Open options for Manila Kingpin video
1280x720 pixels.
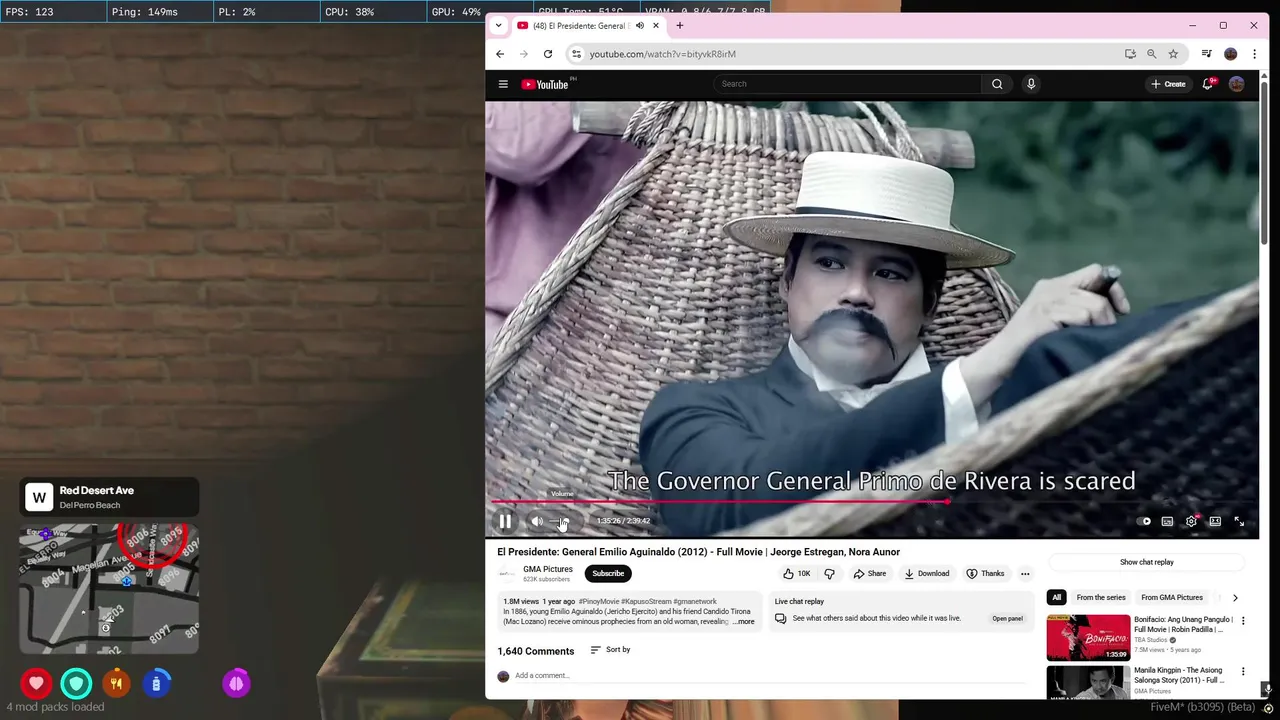[x=1244, y=671]
